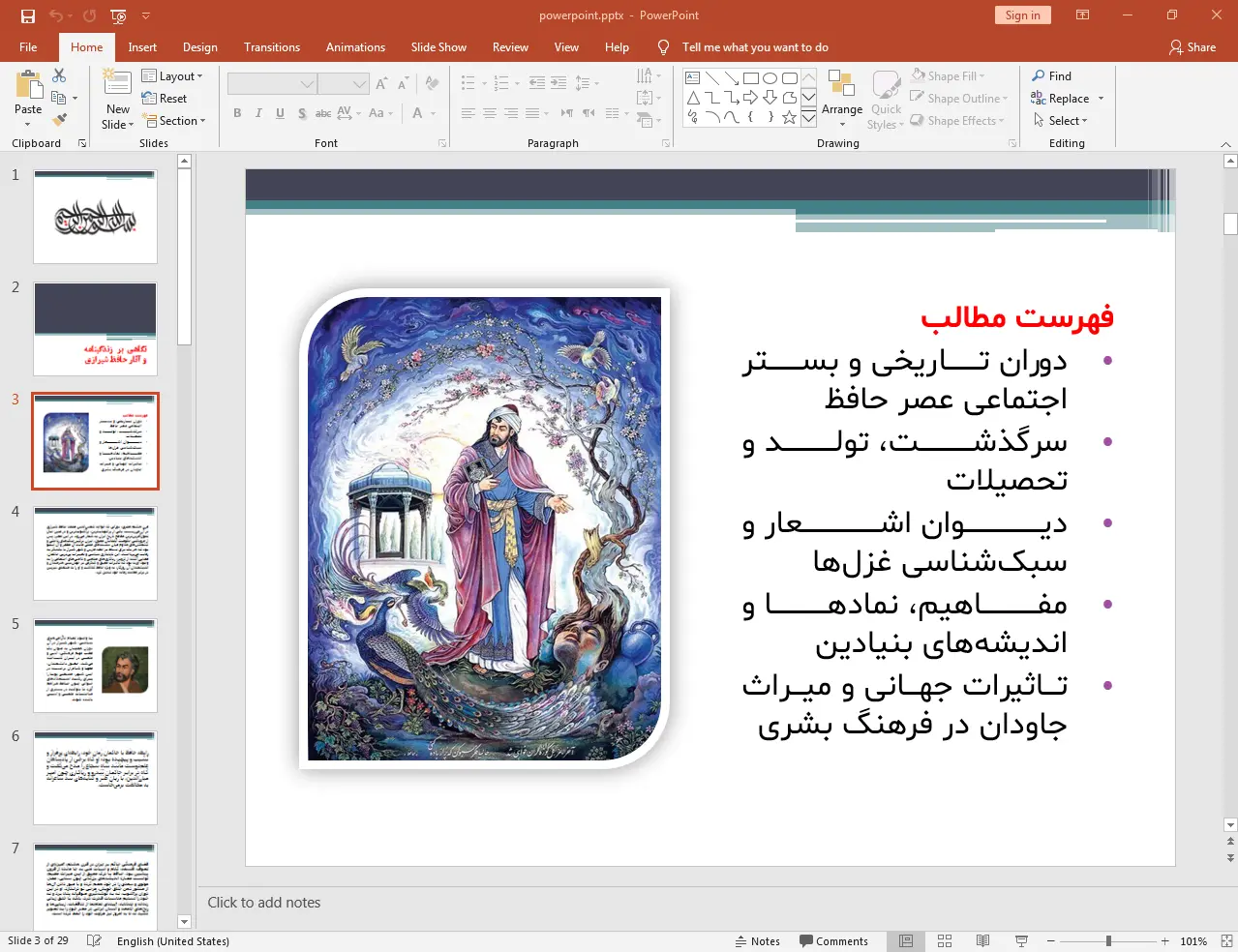Click the Cut scissors icon

click(x=59, y=75)
